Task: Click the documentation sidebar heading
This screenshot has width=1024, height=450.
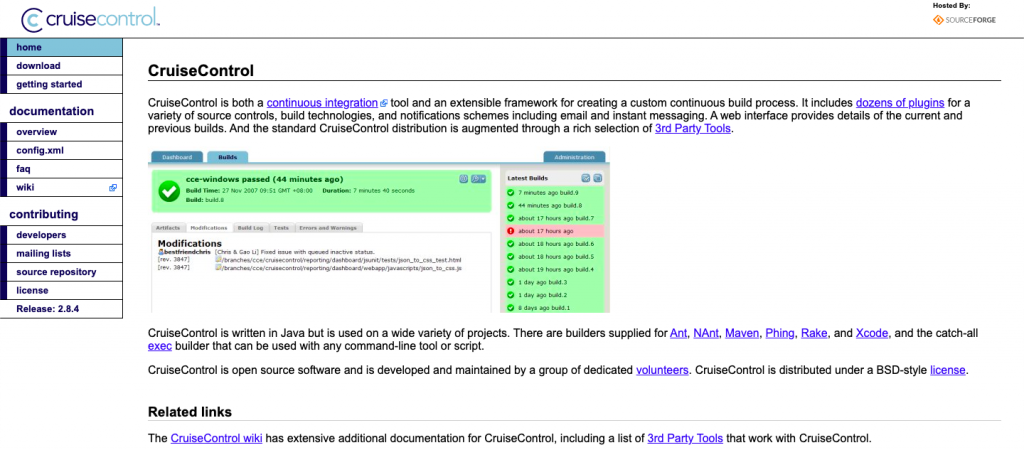Action: click(x=52, y=111)
